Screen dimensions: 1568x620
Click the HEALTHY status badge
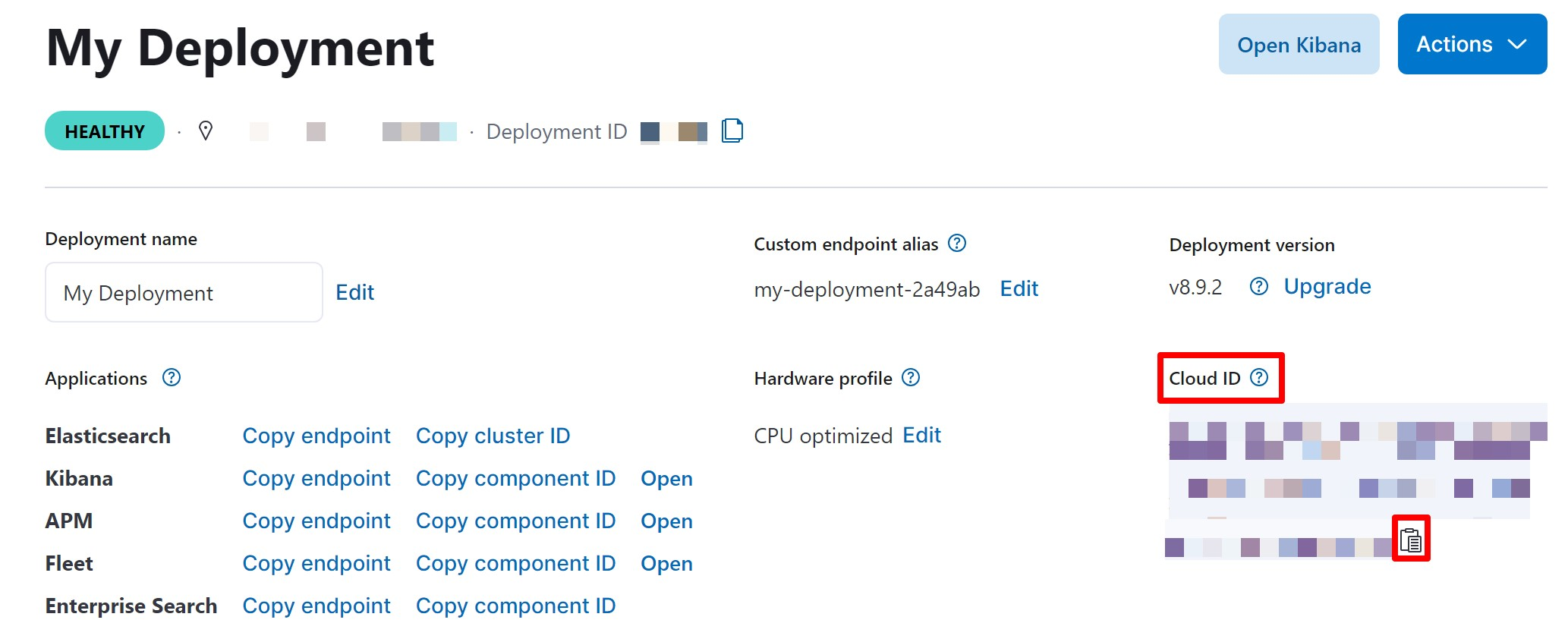pyautogui.click(x=105, y=131)
